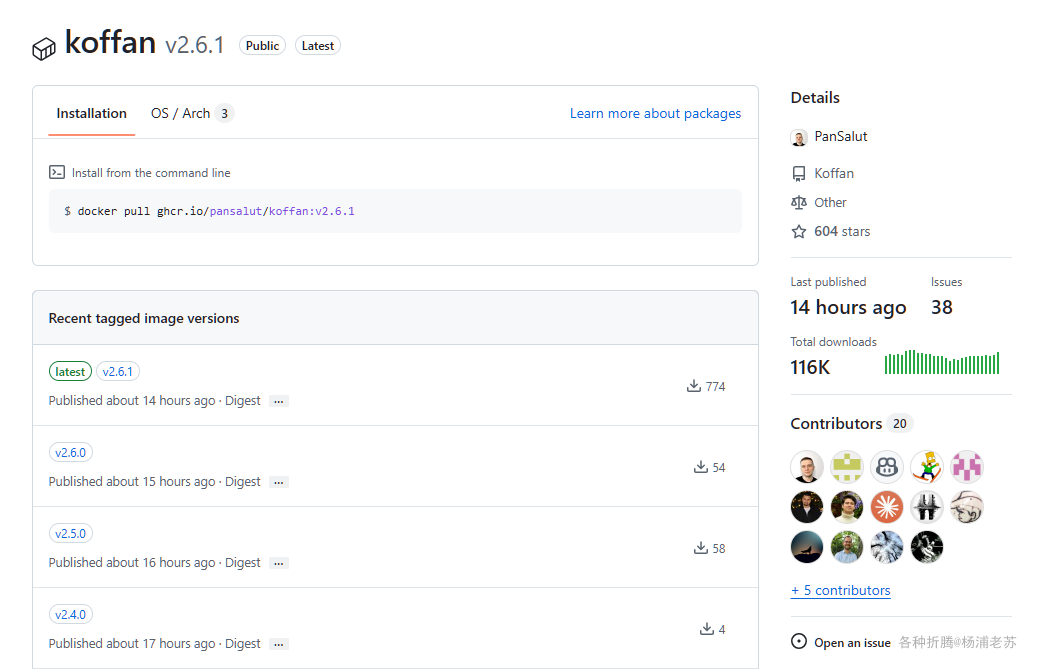Click Recent tagged image versions heading
The height and width of the screenshot is (669, 1038).
(x=144, y=318)
